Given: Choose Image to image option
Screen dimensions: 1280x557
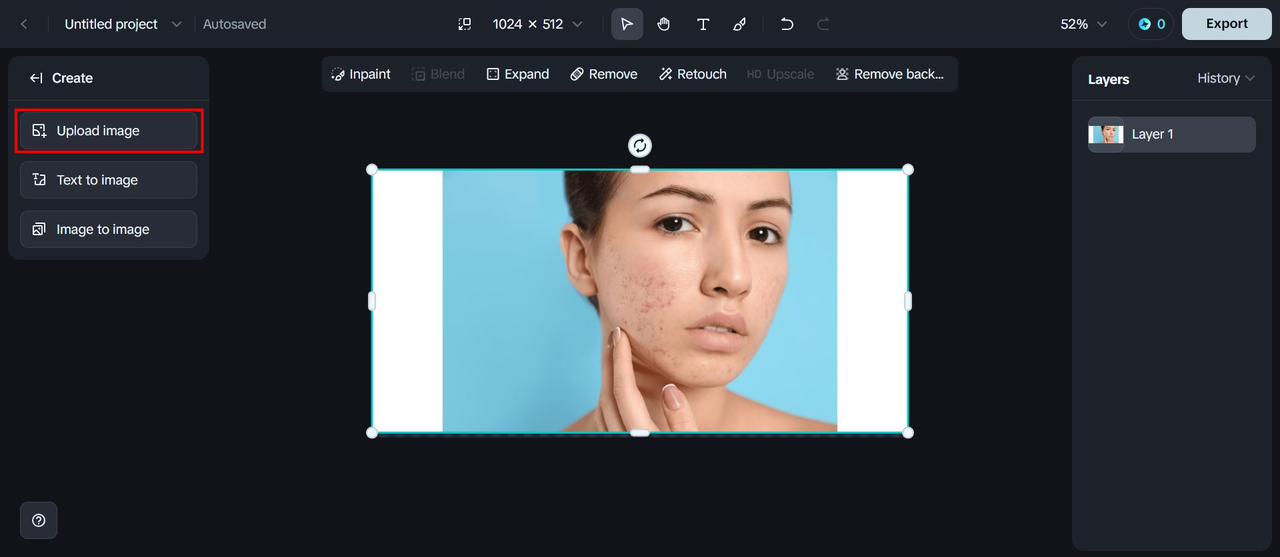Looking at the screenshot, I should (x=109, y=229).
